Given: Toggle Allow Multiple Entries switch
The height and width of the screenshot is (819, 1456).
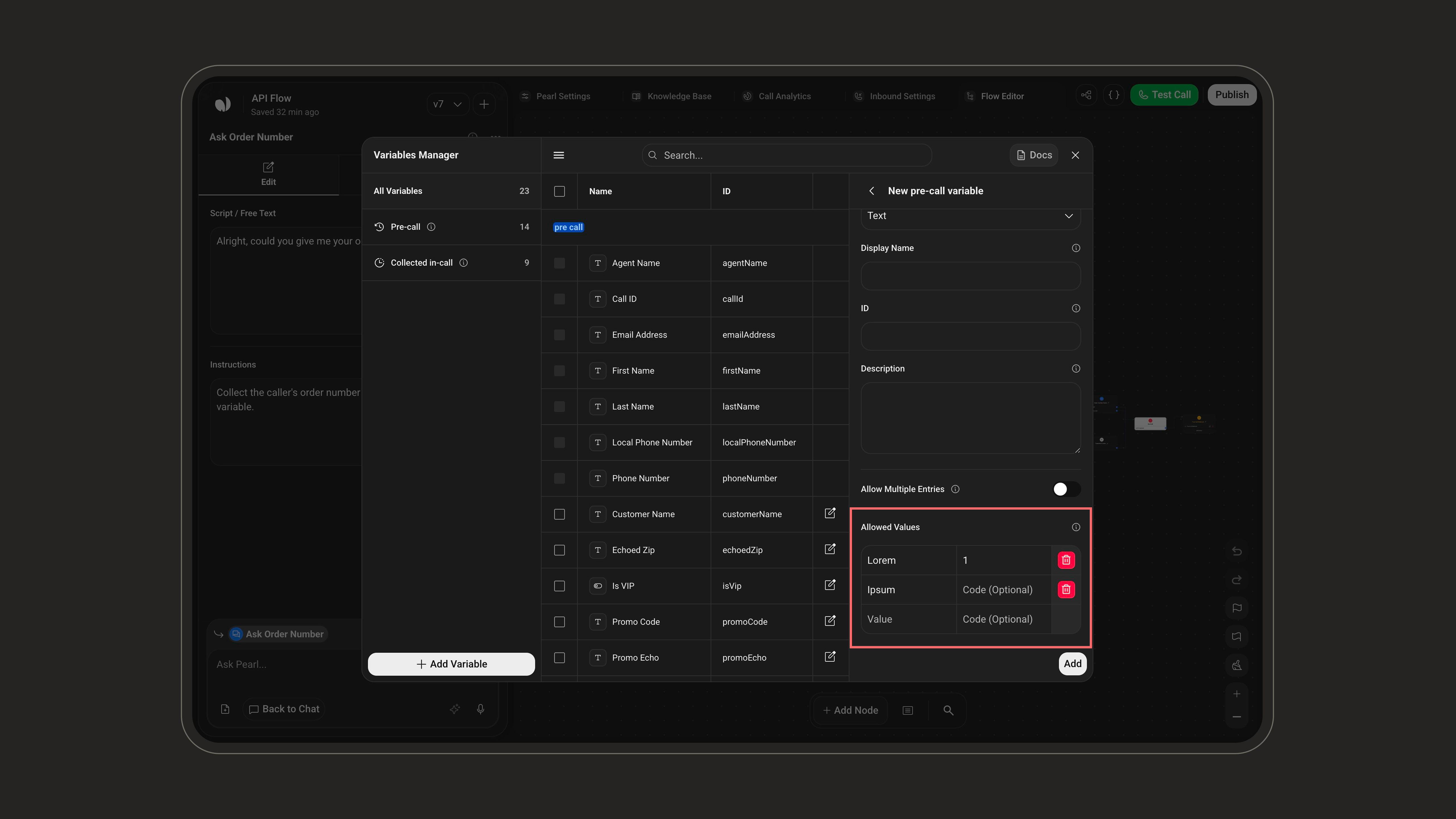Looking at the screenshot, I should click(1066, 489).
